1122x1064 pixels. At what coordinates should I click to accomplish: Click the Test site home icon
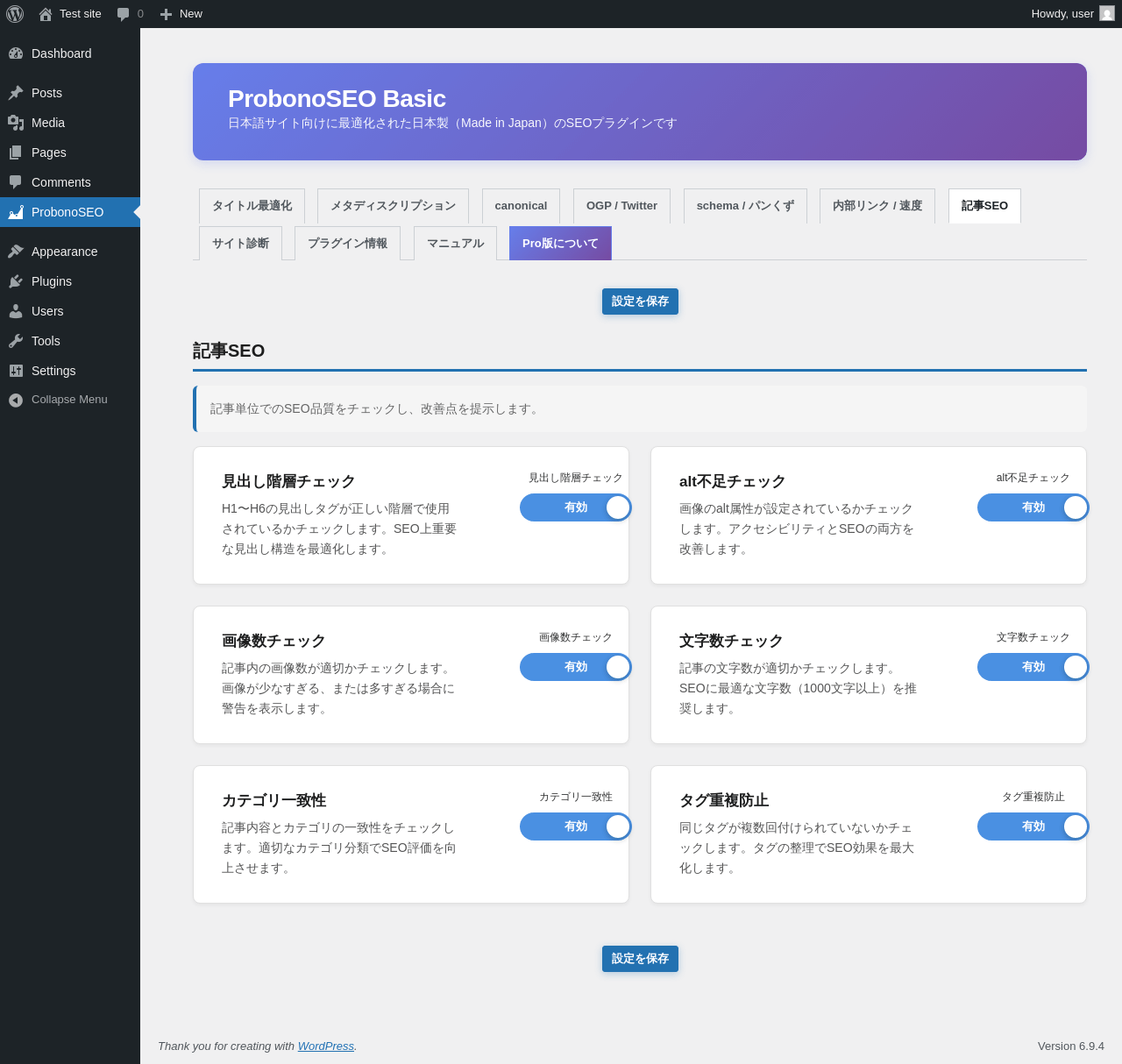[46, 14]
